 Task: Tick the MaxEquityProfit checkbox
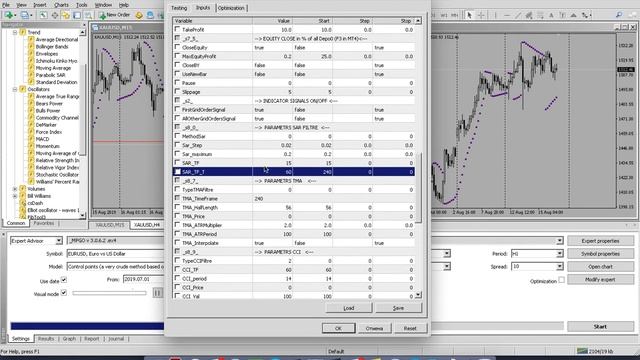177,56
